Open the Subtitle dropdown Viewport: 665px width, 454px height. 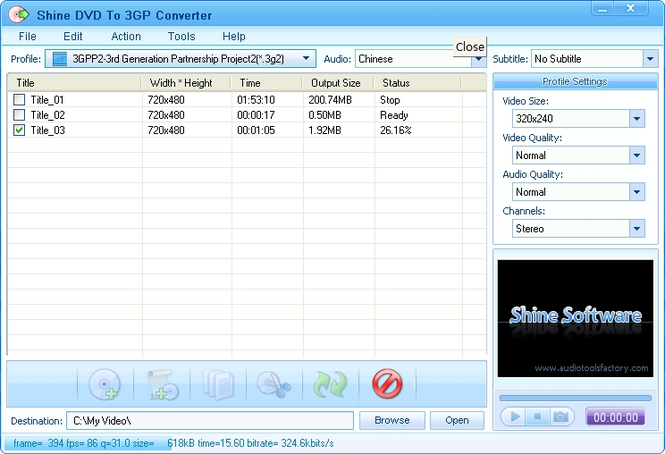coord(650,59)
